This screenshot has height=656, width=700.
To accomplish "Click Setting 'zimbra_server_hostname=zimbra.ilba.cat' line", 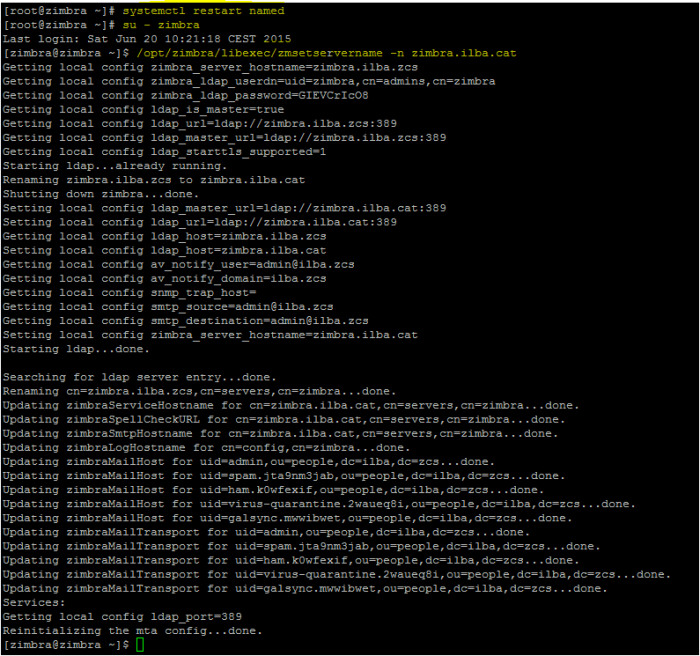I will pyautogui.click(x=210, y=335).
